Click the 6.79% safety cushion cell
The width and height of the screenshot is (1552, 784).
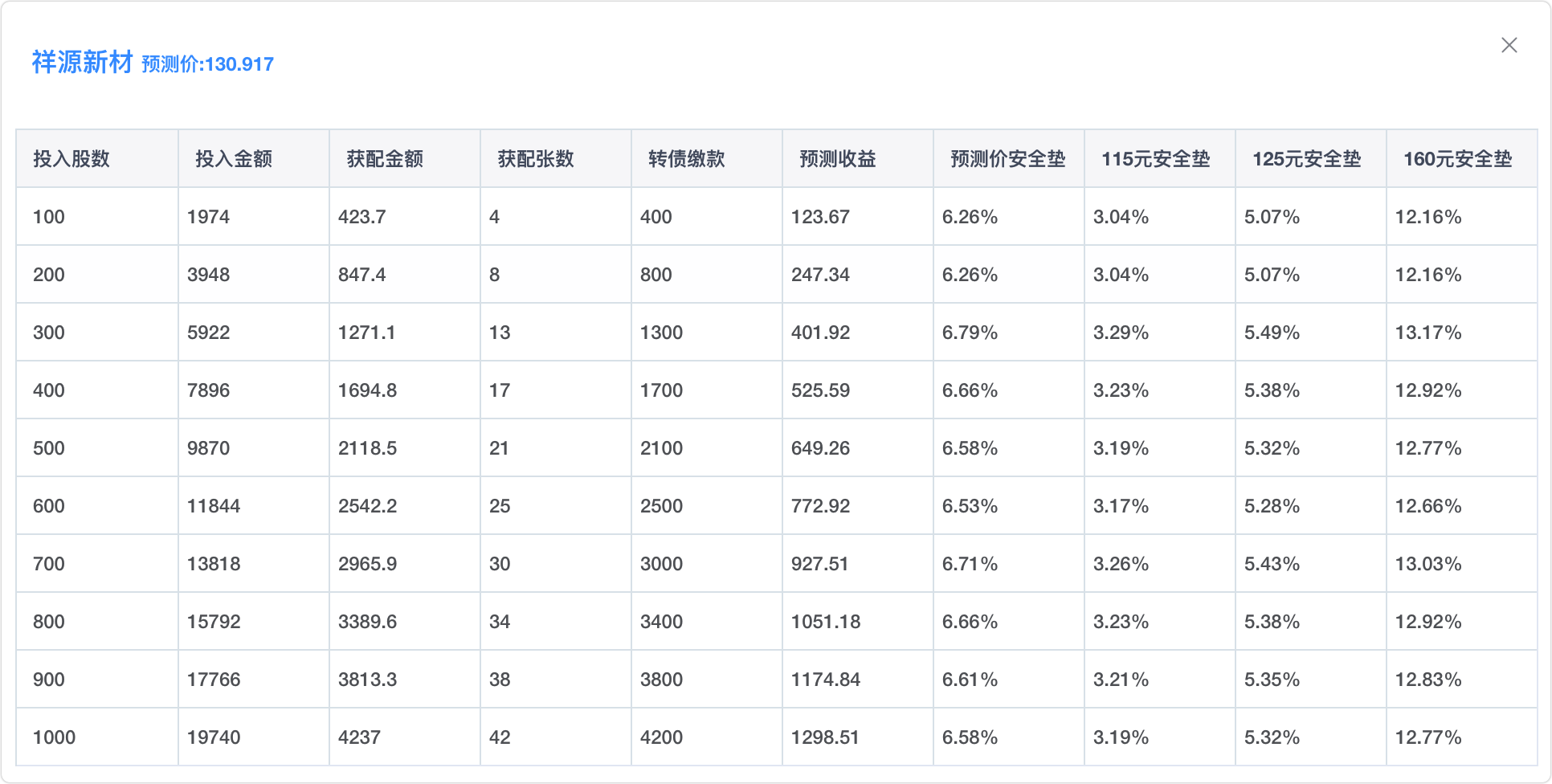[x=970, y=333]
